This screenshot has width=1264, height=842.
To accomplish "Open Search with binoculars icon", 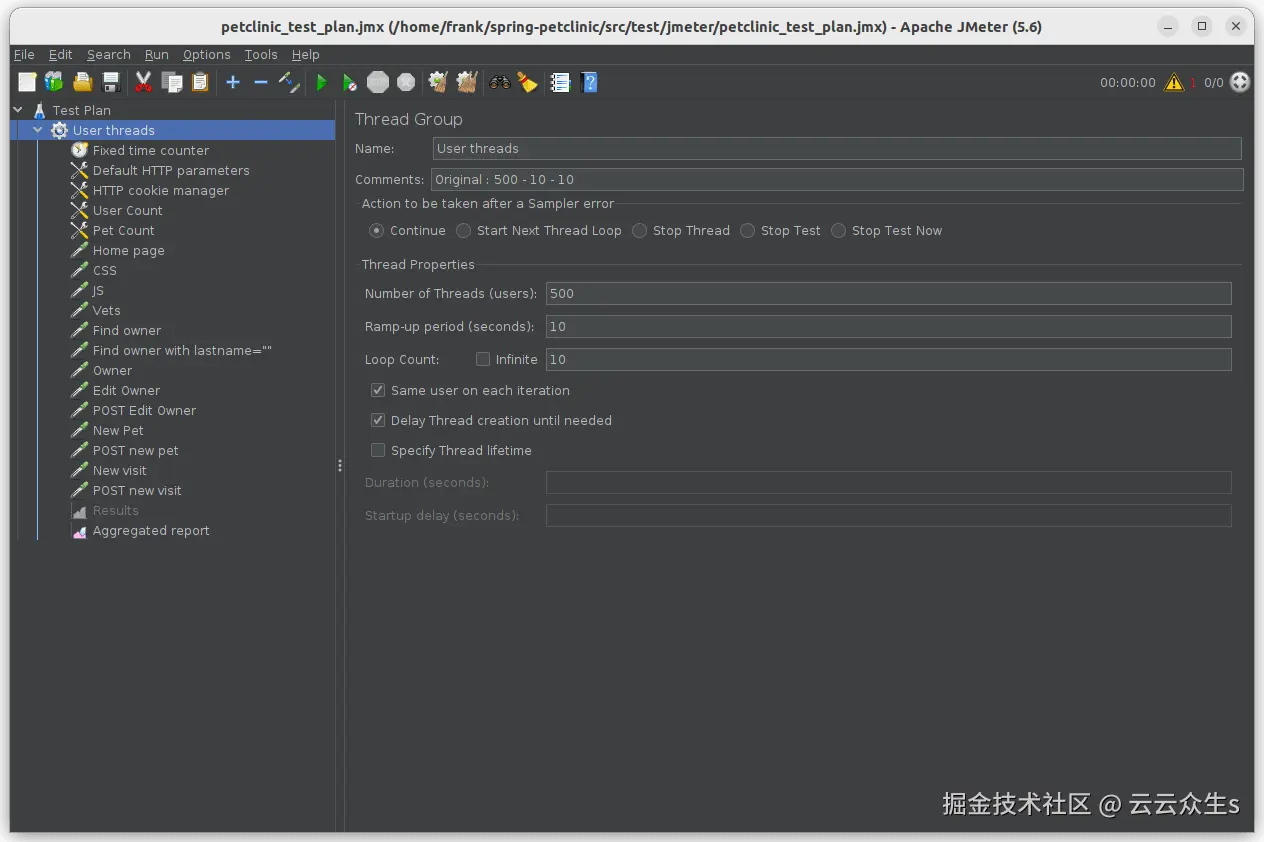I will tap(500, 82).
